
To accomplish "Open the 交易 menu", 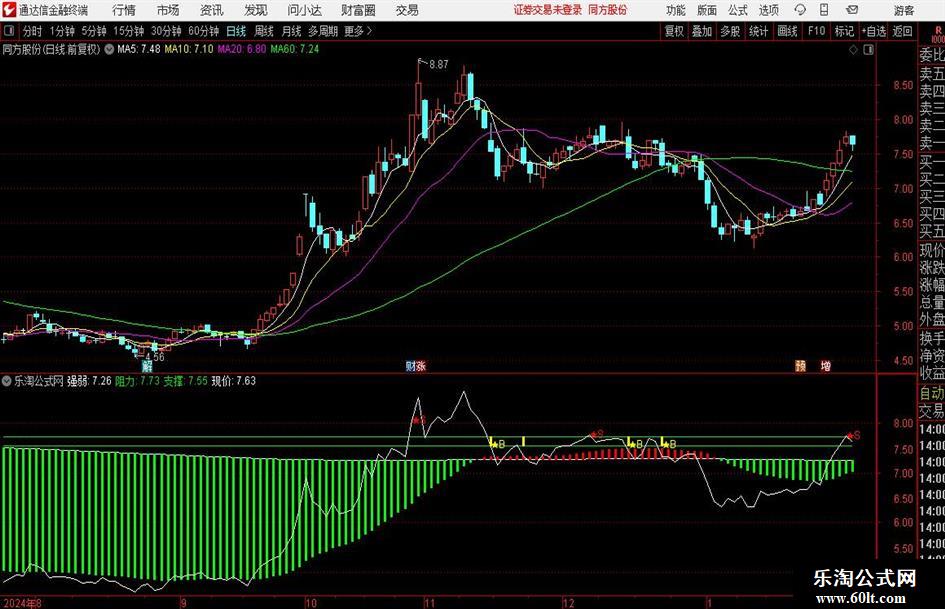I will pyautogui.click(x=407, y=10).
